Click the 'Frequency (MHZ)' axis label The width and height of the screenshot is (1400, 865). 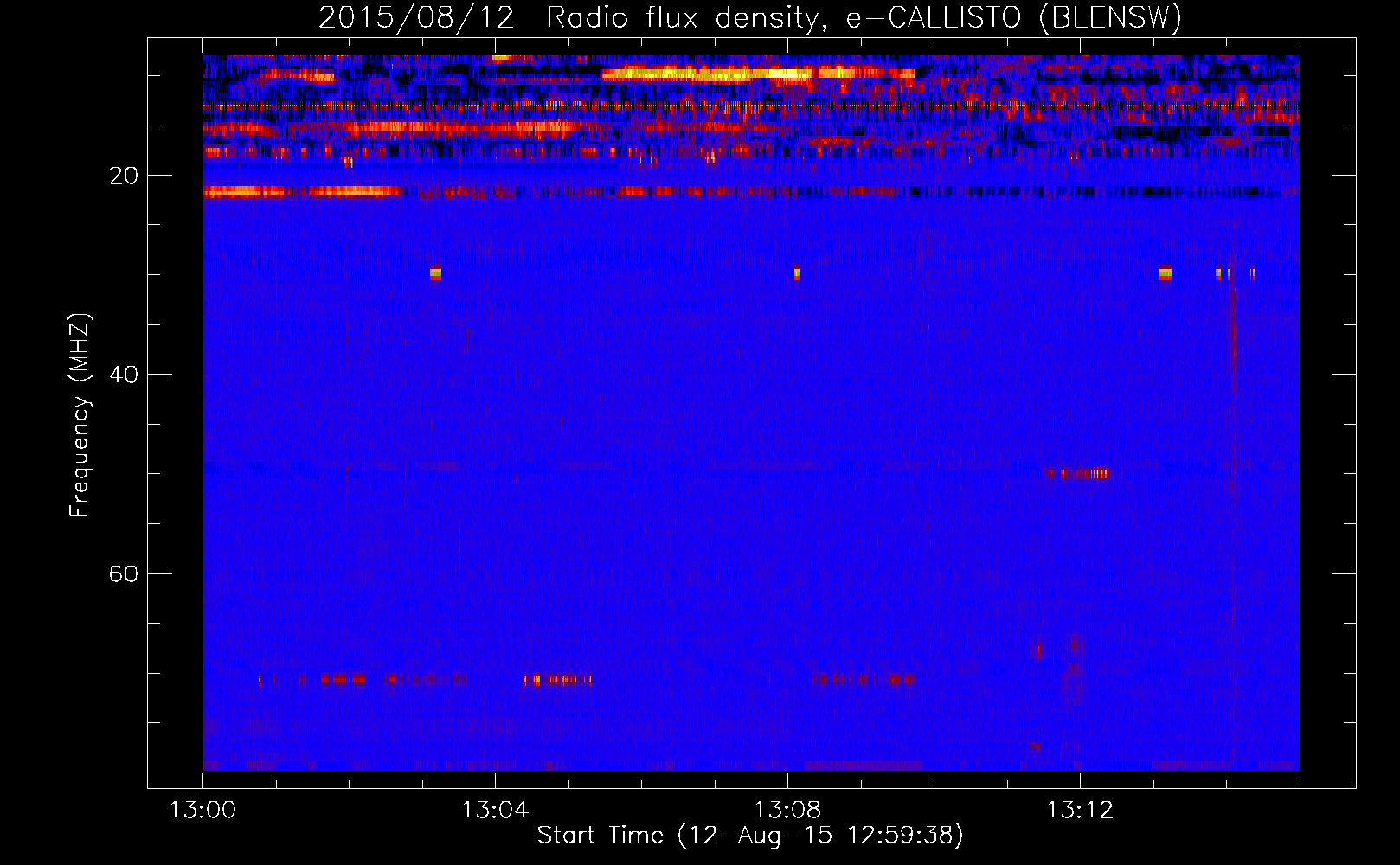pos(80,415)
